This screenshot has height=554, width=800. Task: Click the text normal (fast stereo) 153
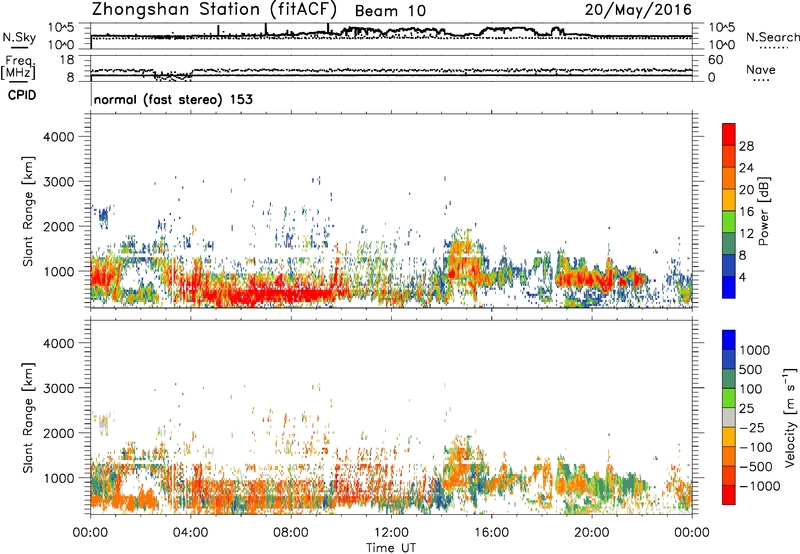coord(173,99)
